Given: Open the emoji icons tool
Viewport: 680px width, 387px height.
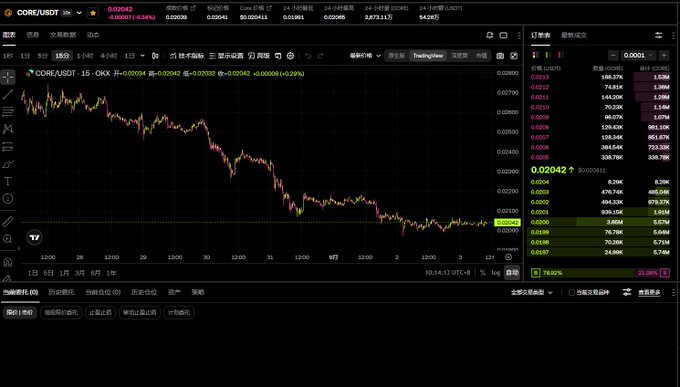Looking at the screenshot, I should (x=8, y=199).
